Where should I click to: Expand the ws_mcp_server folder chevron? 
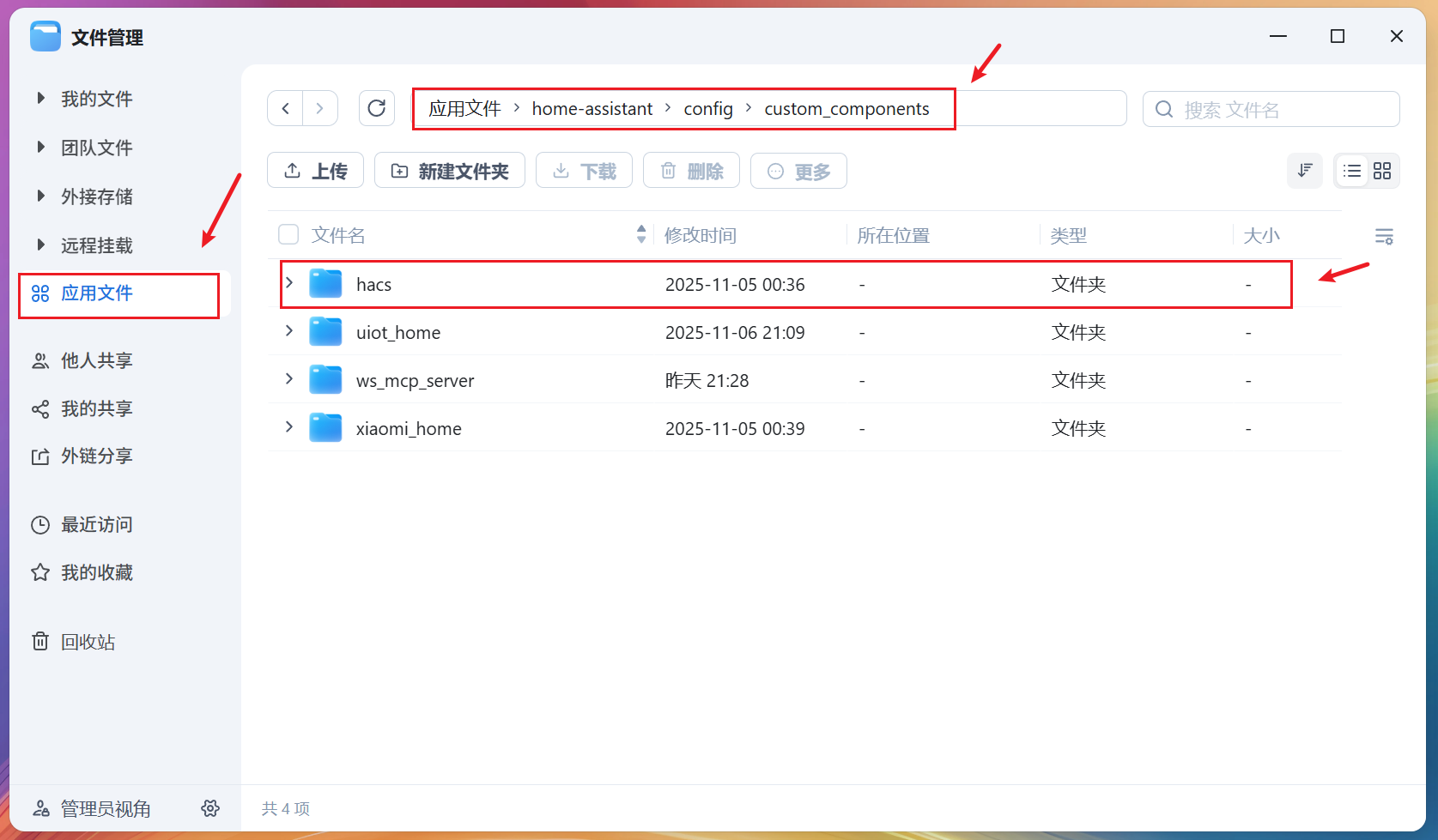pyautogui.click(x=290, y=379)
